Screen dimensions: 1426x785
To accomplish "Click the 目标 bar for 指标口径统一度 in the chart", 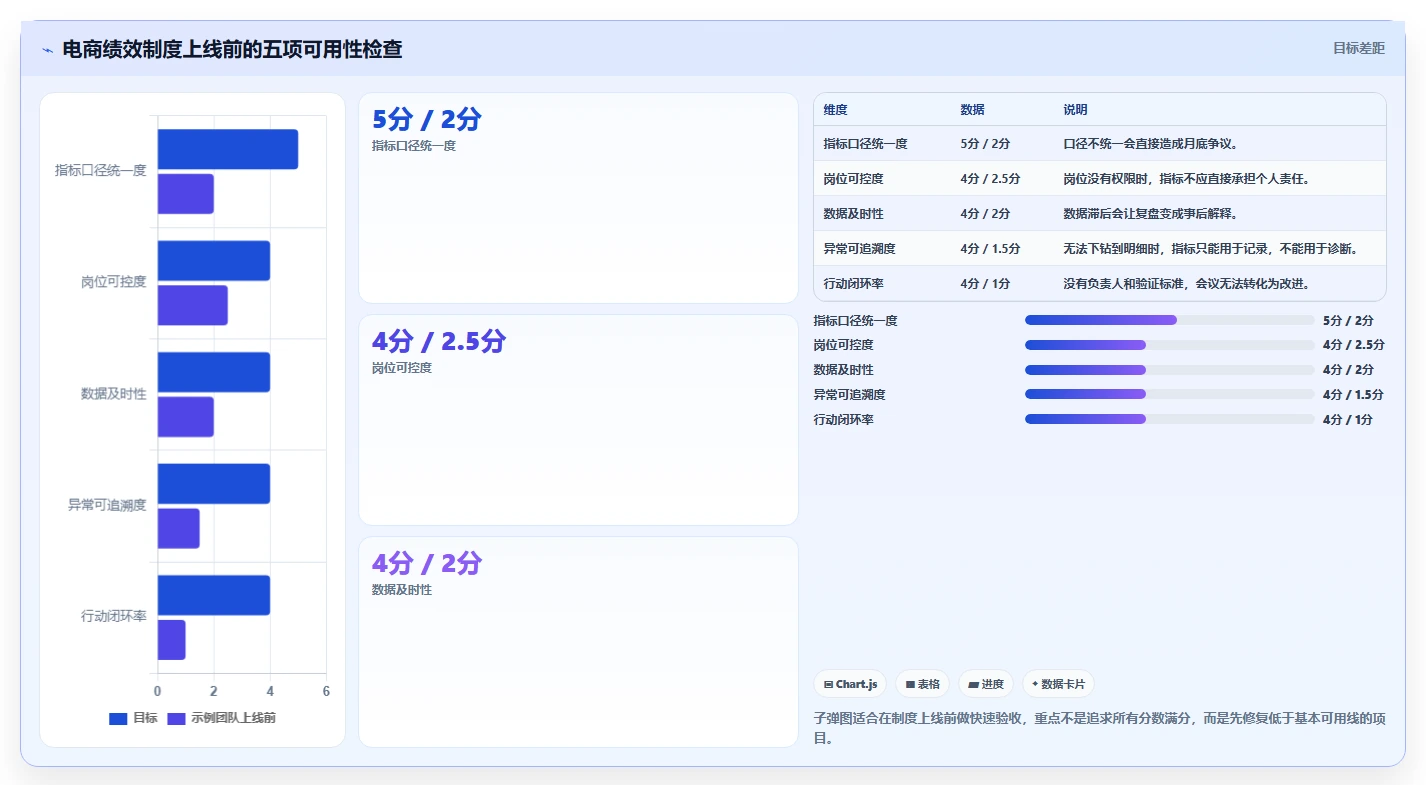I will click(227, 149).
